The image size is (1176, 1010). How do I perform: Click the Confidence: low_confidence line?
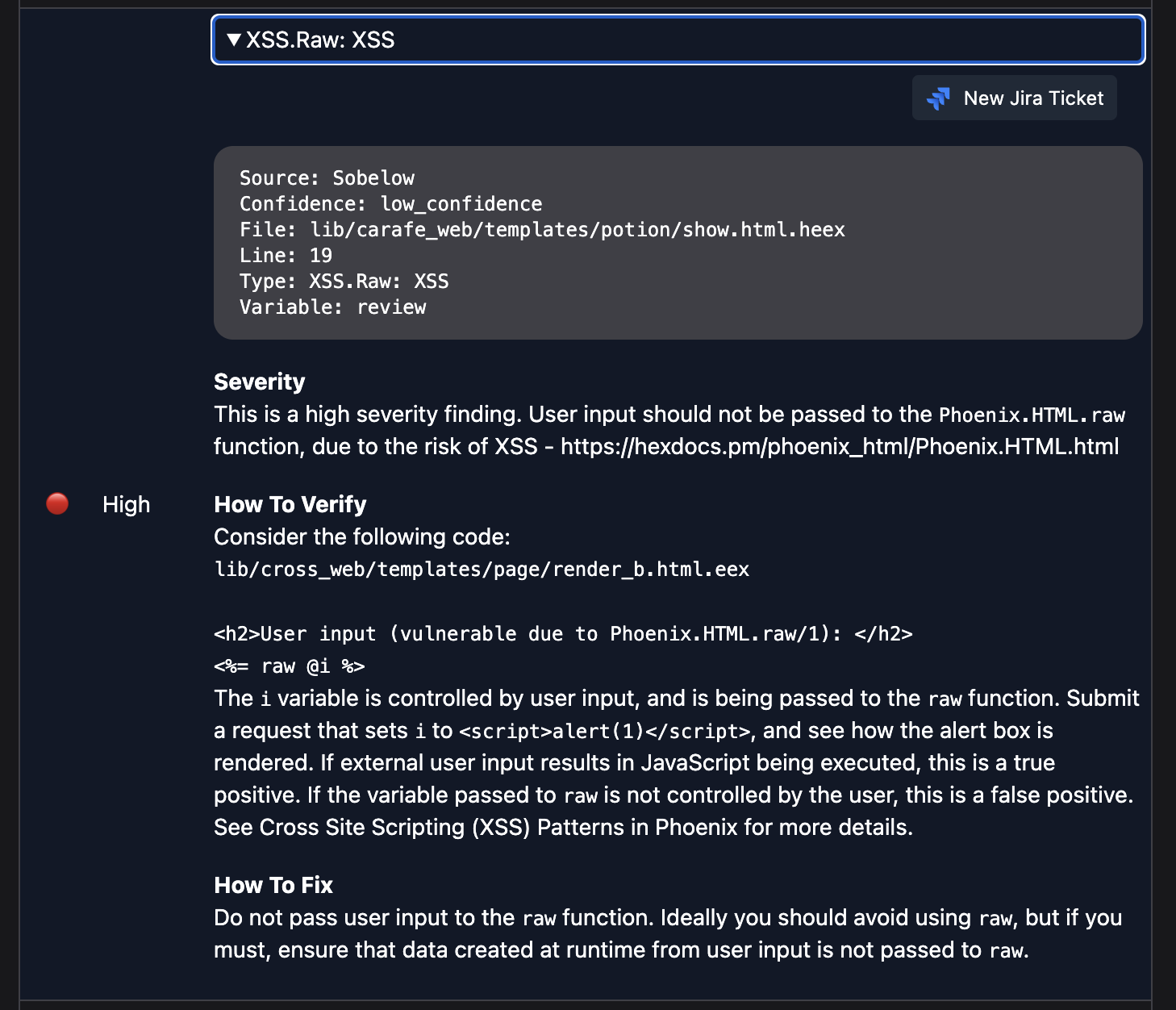[390, 203]
